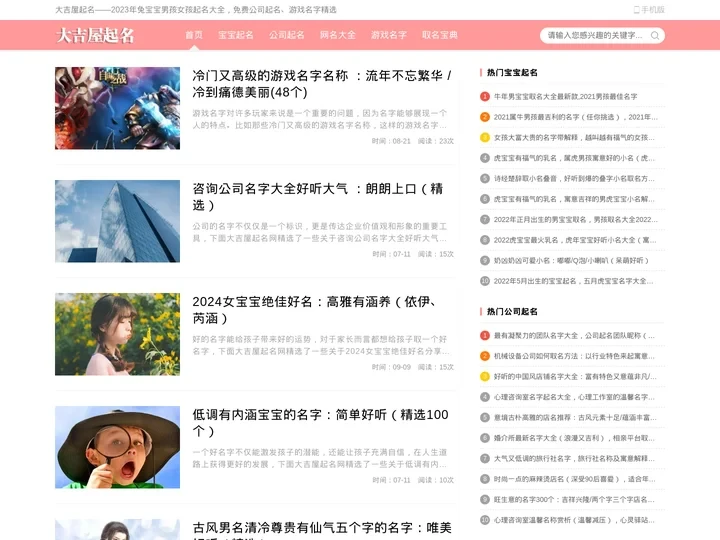Image resolution: width=720 pixels, height=540 pixels.
Task: Open company item 旺生意的名字300个
Action: pos(574,500)
